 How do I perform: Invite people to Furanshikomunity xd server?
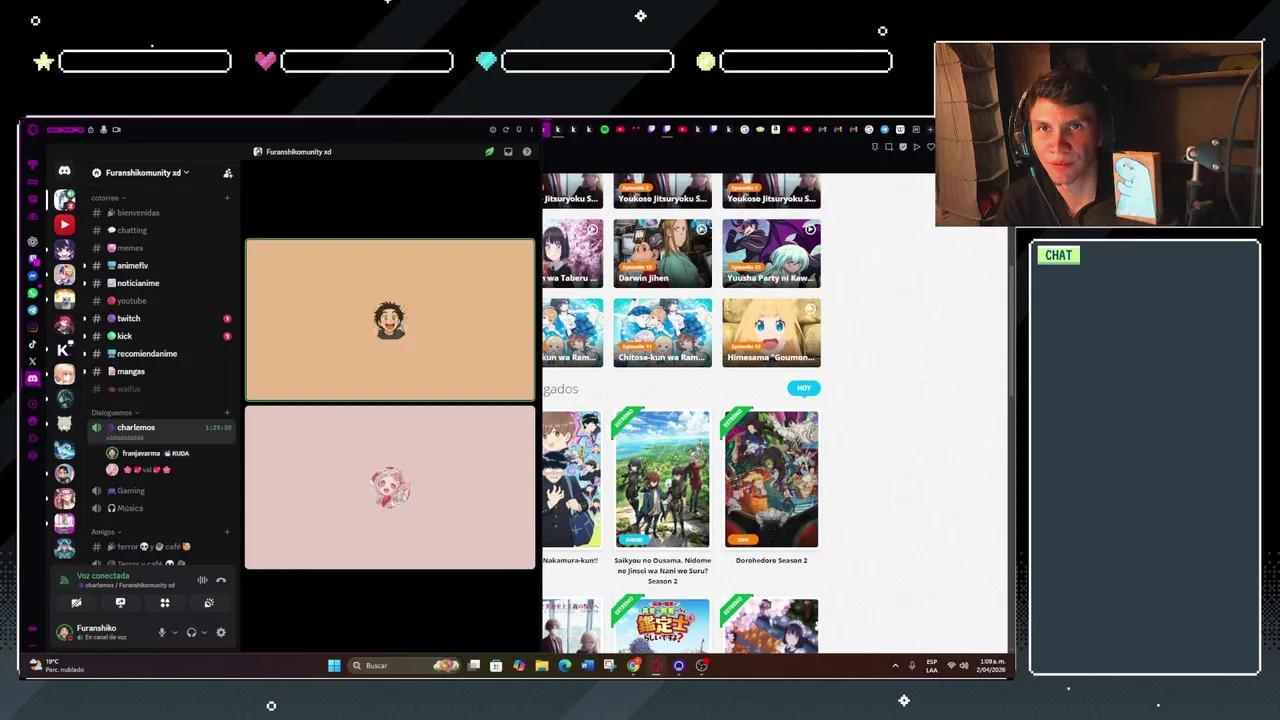coord(228,173)
